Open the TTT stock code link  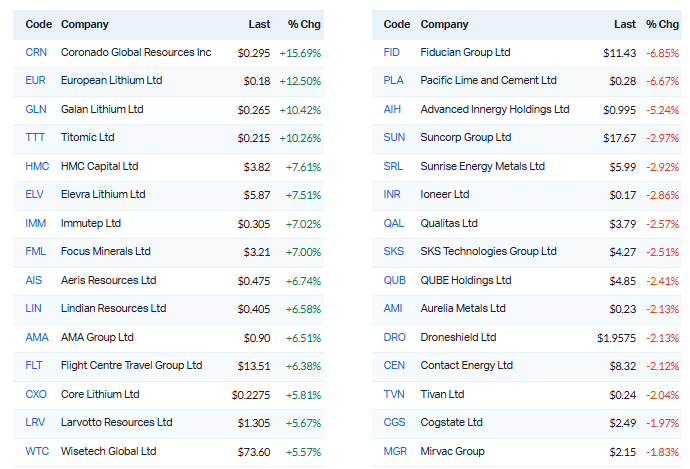[35, 137]
